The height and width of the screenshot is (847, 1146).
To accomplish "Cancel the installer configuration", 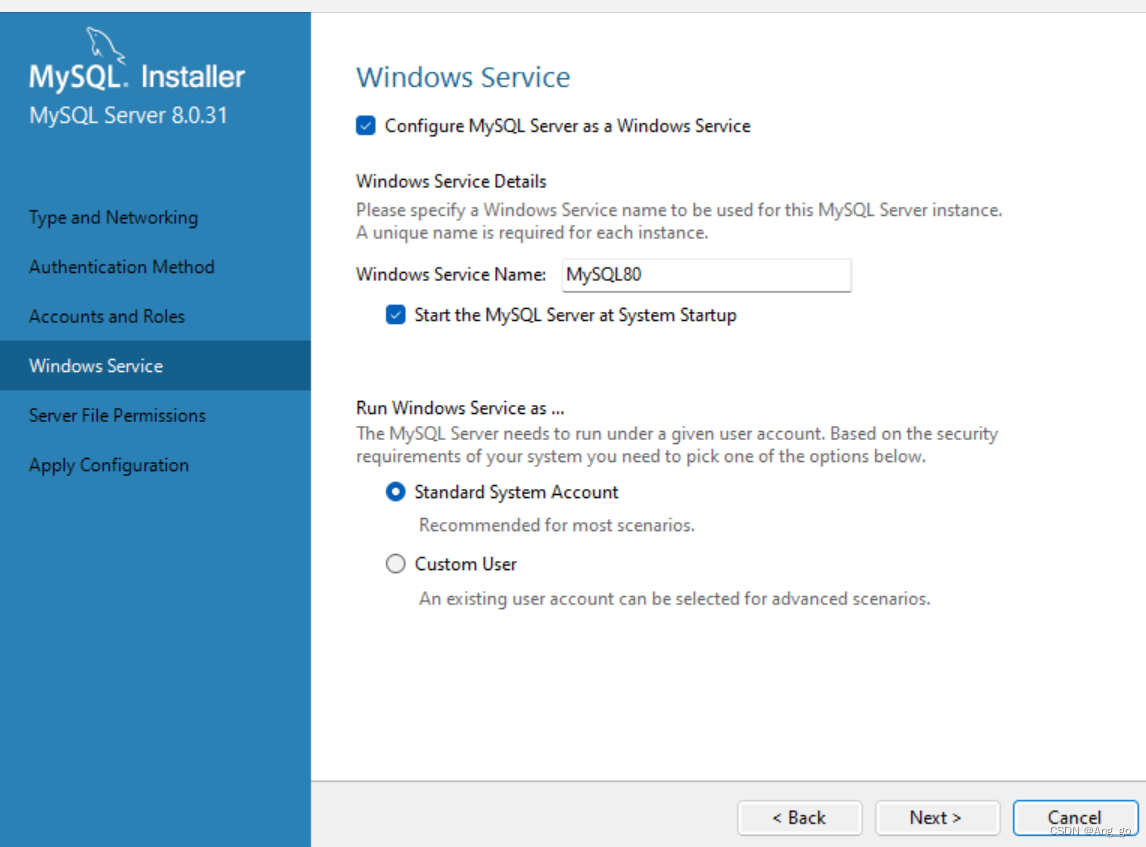I will point(1075,818).
